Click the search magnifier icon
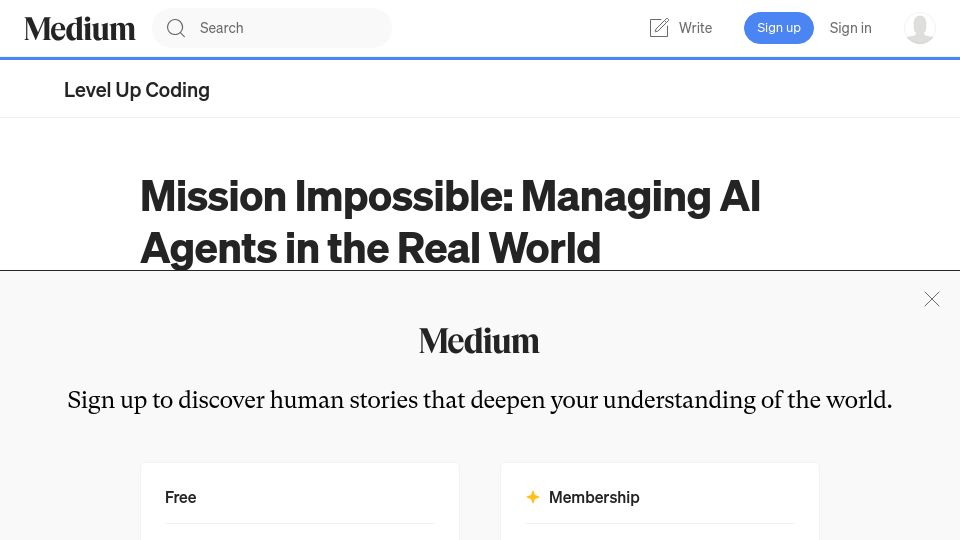 [176, 28]
